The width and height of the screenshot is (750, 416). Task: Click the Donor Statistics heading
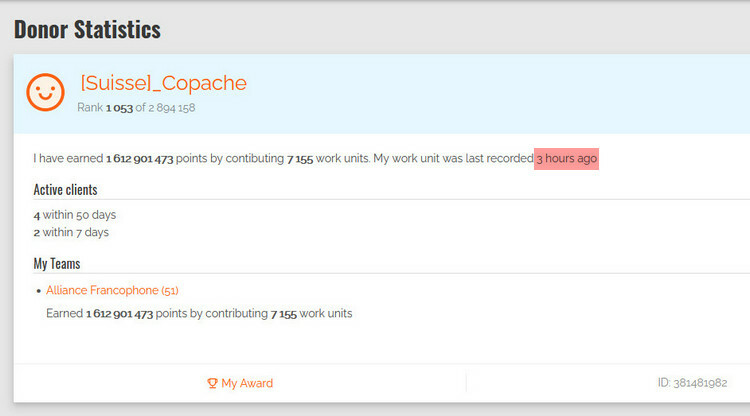87,29
